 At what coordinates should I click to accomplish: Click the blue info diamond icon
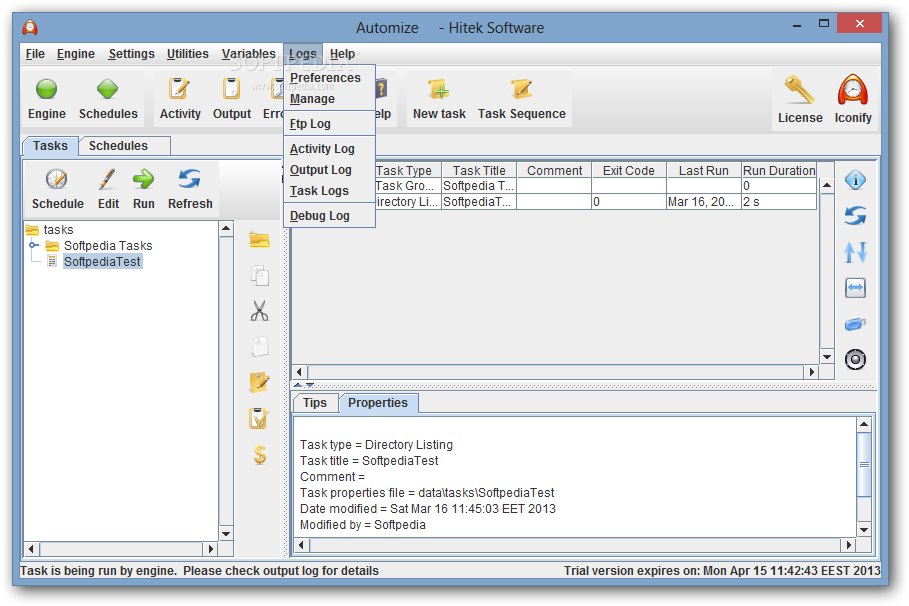tap(855, 180)
